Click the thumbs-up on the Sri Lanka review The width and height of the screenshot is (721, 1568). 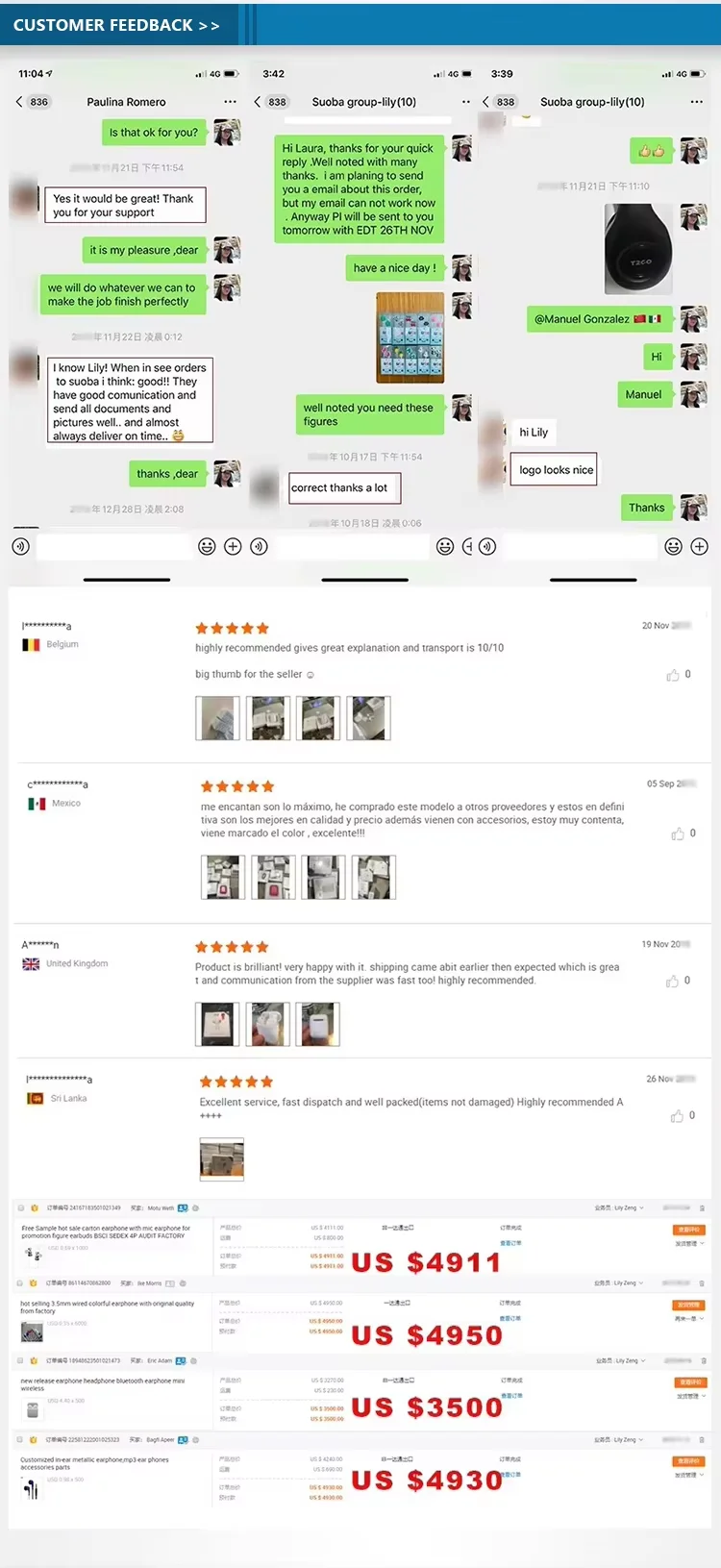click(678, 1116)
